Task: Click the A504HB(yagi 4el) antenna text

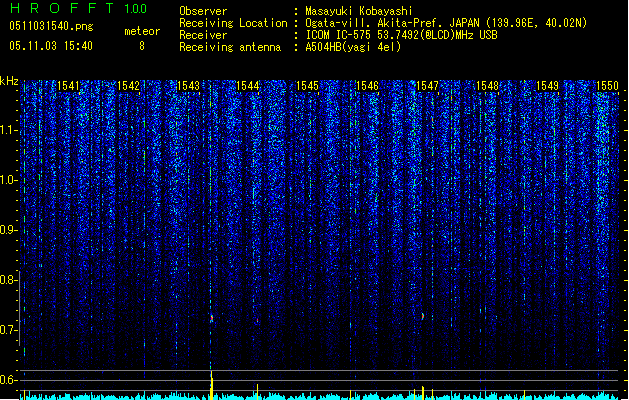Action: pyautogui.click(x=353, y=47)
